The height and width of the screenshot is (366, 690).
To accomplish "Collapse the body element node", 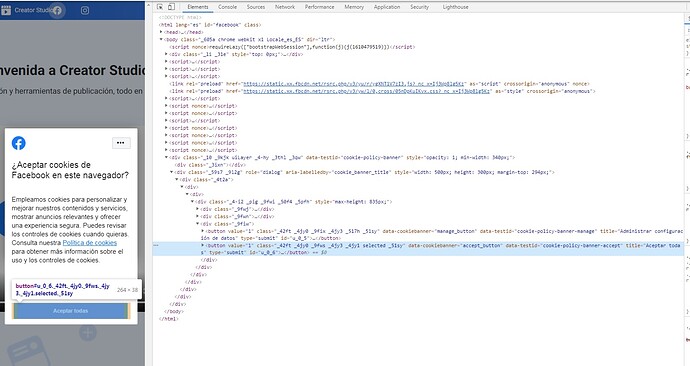I will [x=161, y=40].
